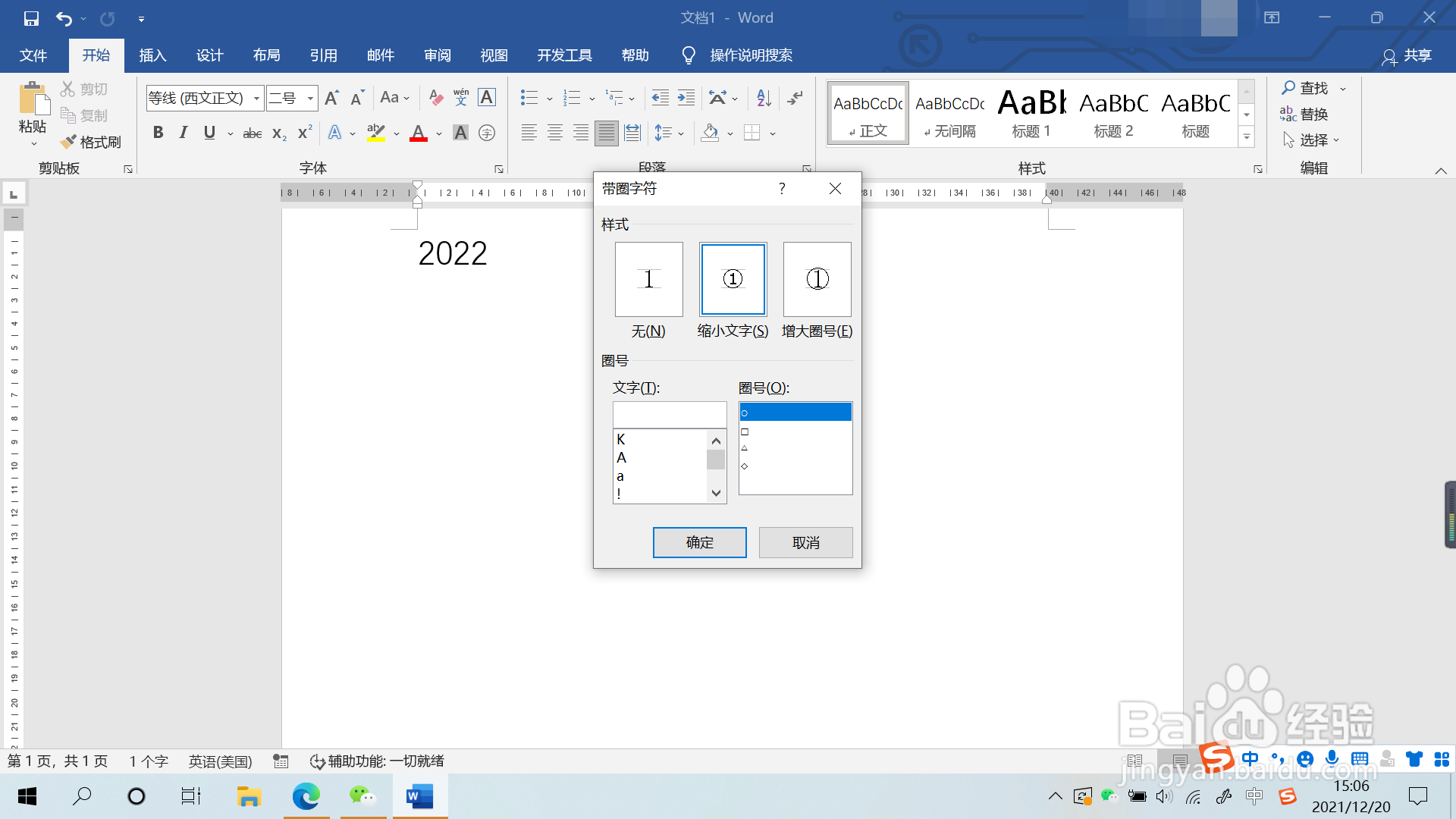Click the Sort (A-Z) icon
Viewport: 1456px width, 819px height.
764,97
